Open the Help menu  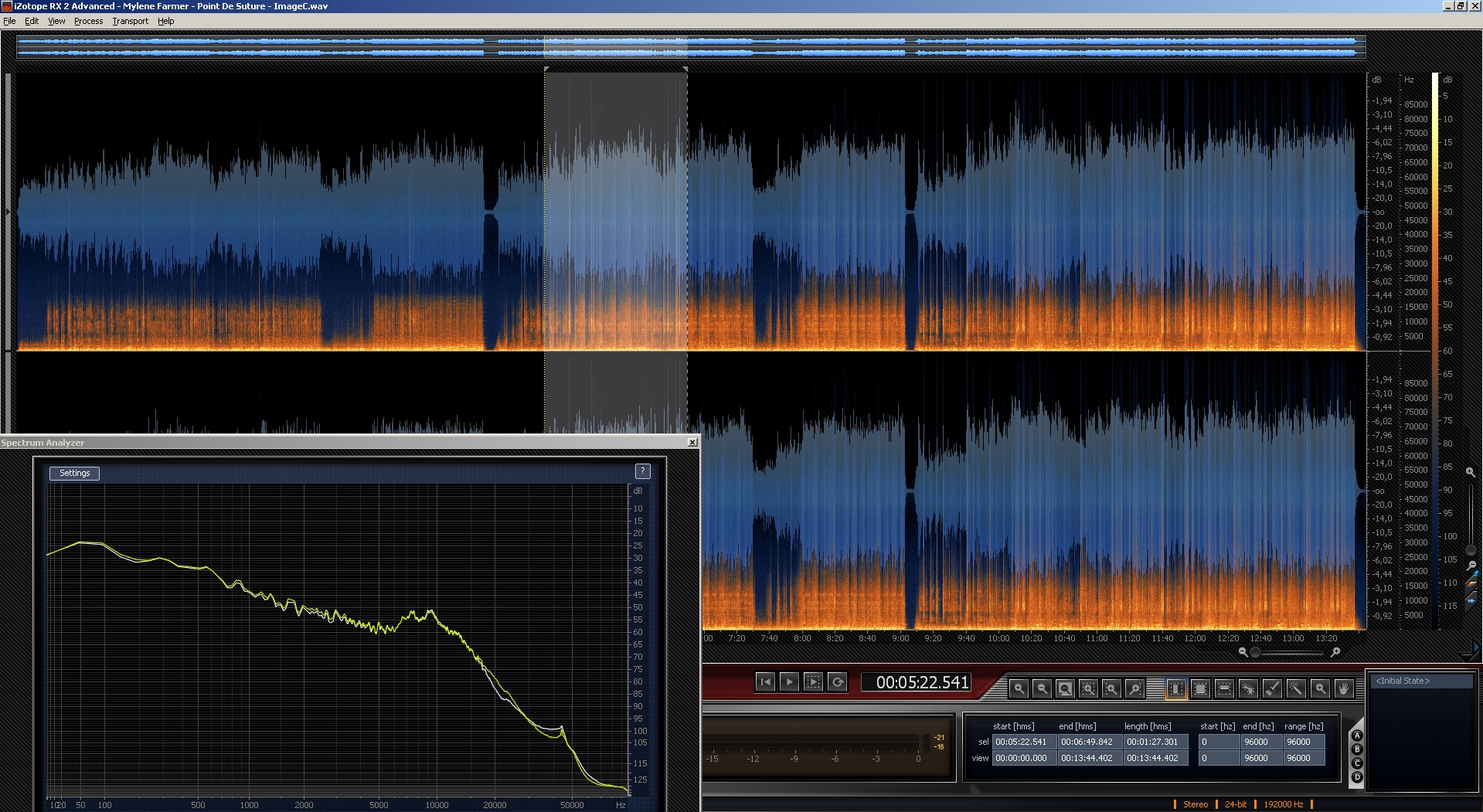(166, 21)
